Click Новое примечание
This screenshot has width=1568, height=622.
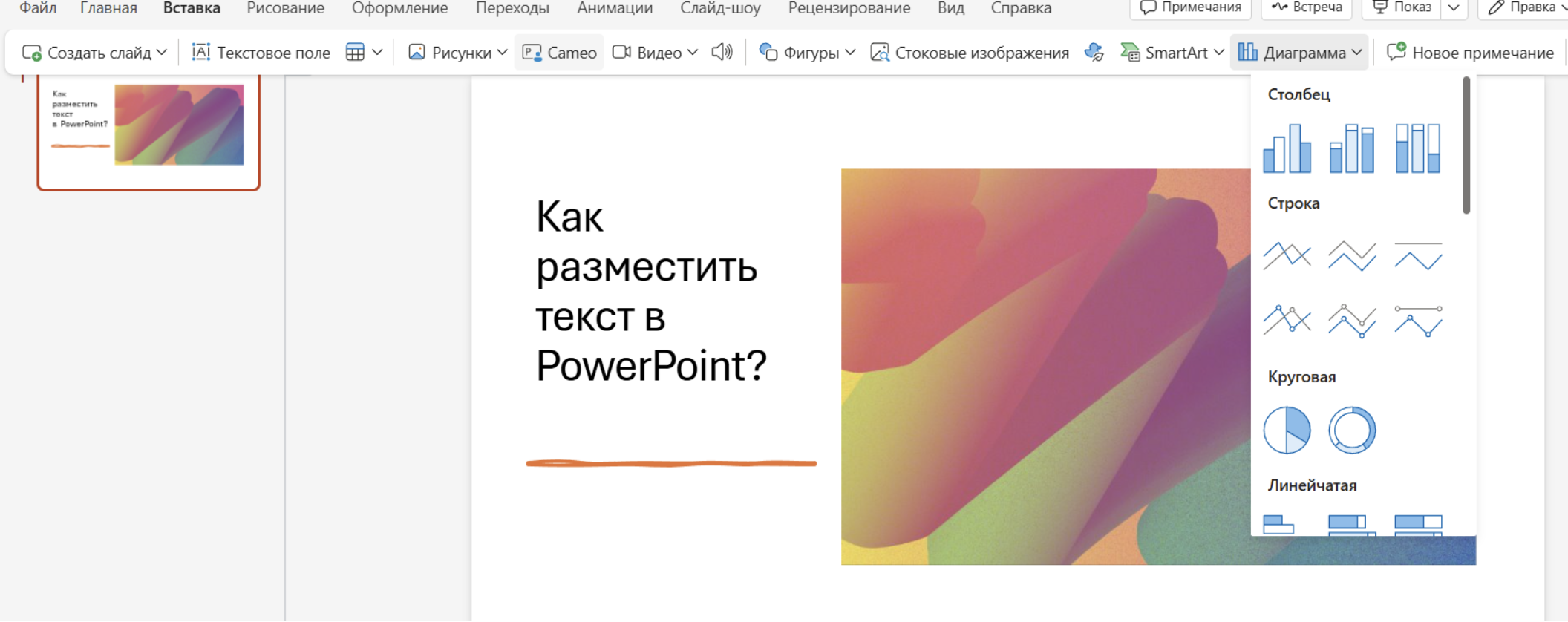pos(1470,52)
